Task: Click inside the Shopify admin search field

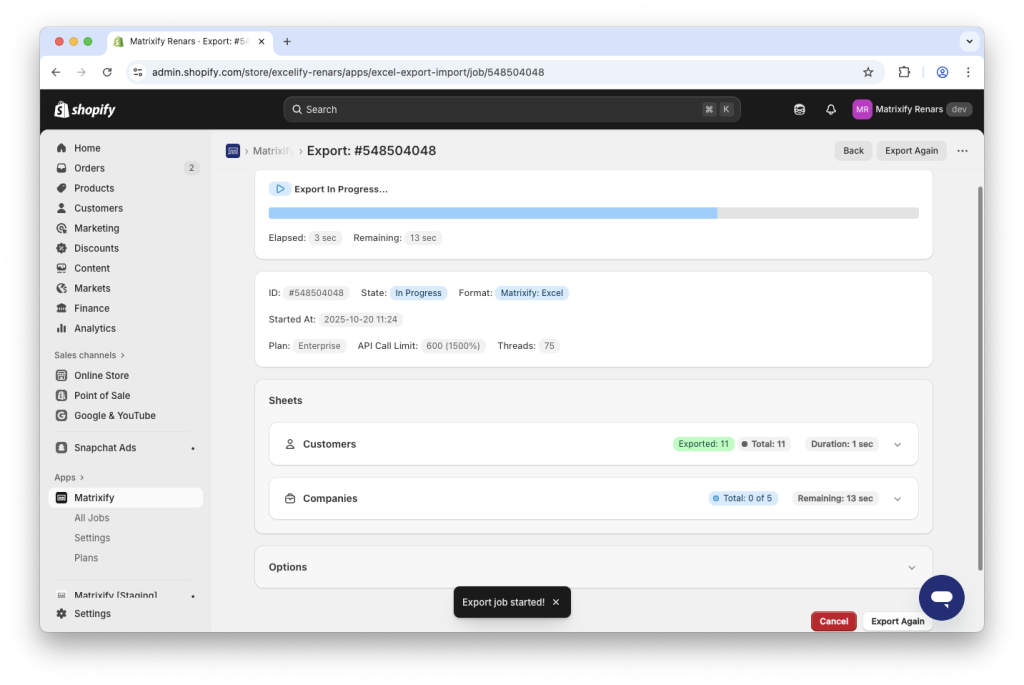Action: [512, 109]
